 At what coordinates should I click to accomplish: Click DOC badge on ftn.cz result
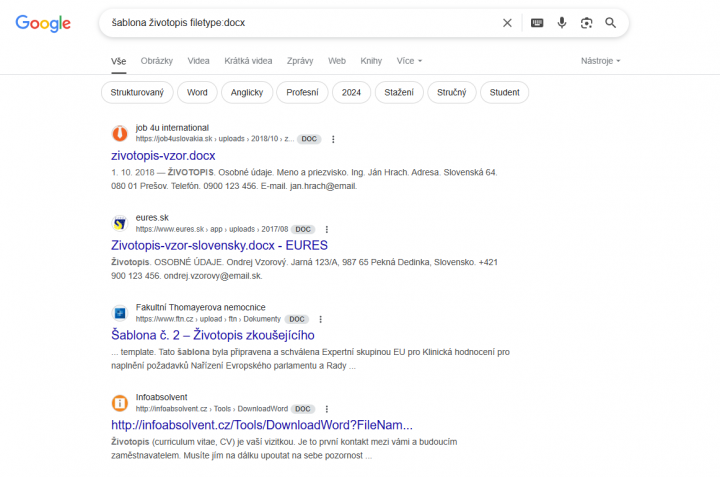297,319
